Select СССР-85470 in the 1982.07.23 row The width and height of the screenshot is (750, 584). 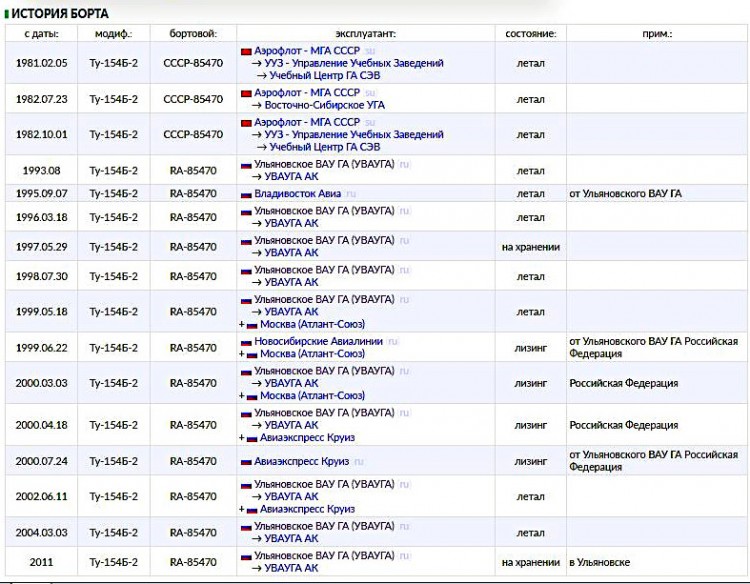[x=193, y=99]
